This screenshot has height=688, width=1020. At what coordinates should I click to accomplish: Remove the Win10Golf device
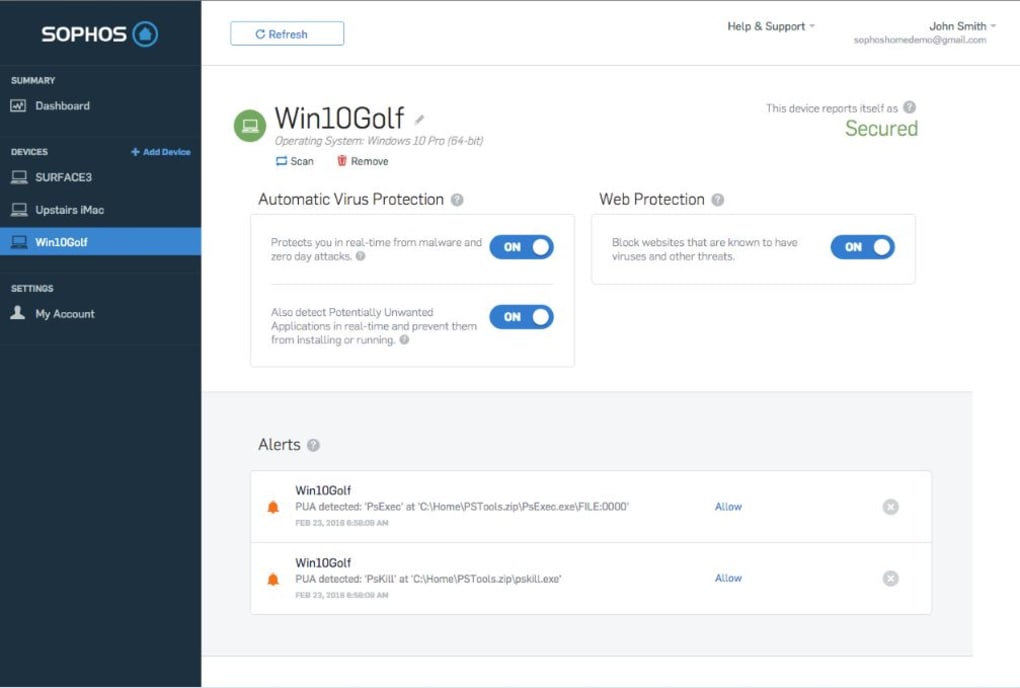coord(362,161)
